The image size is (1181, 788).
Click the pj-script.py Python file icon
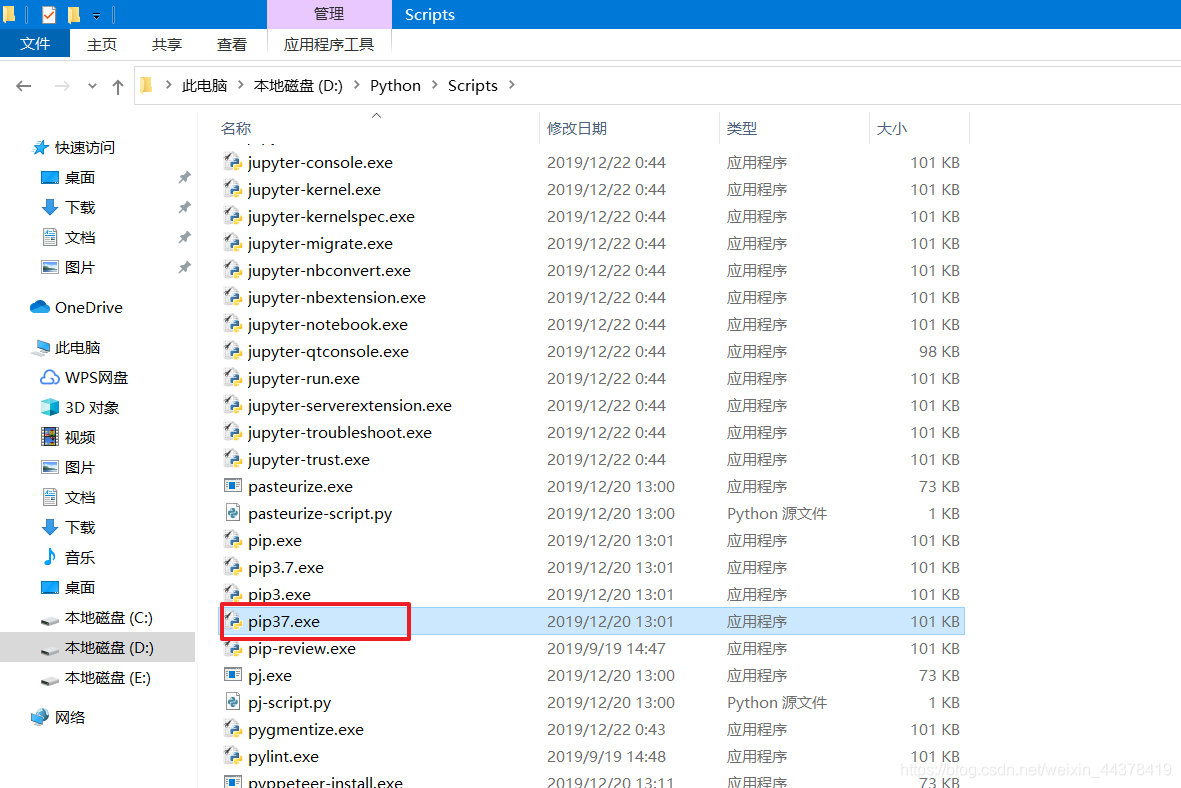tap(233, 702)
